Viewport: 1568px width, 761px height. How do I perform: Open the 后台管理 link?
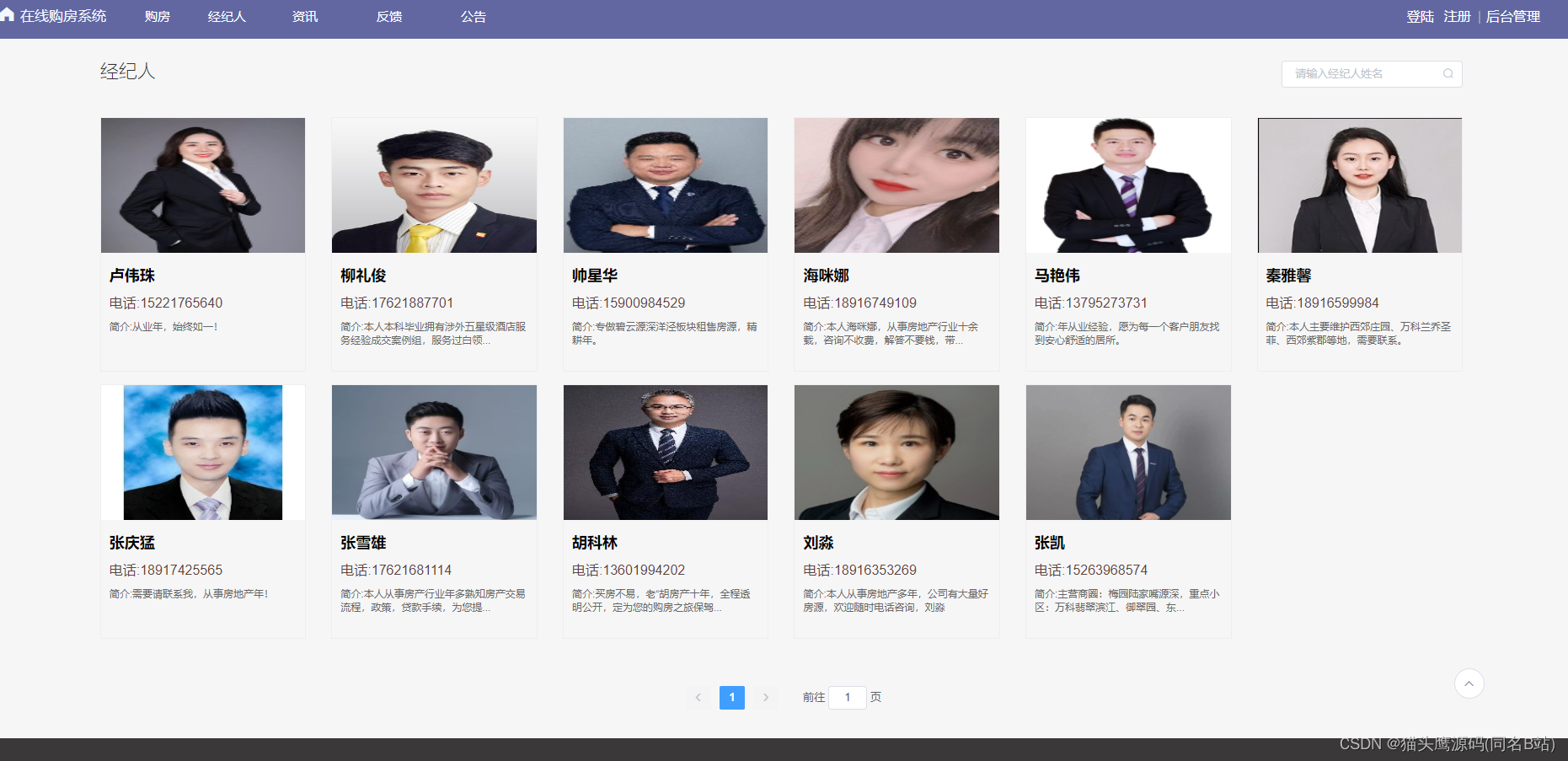click(1512, 17)
